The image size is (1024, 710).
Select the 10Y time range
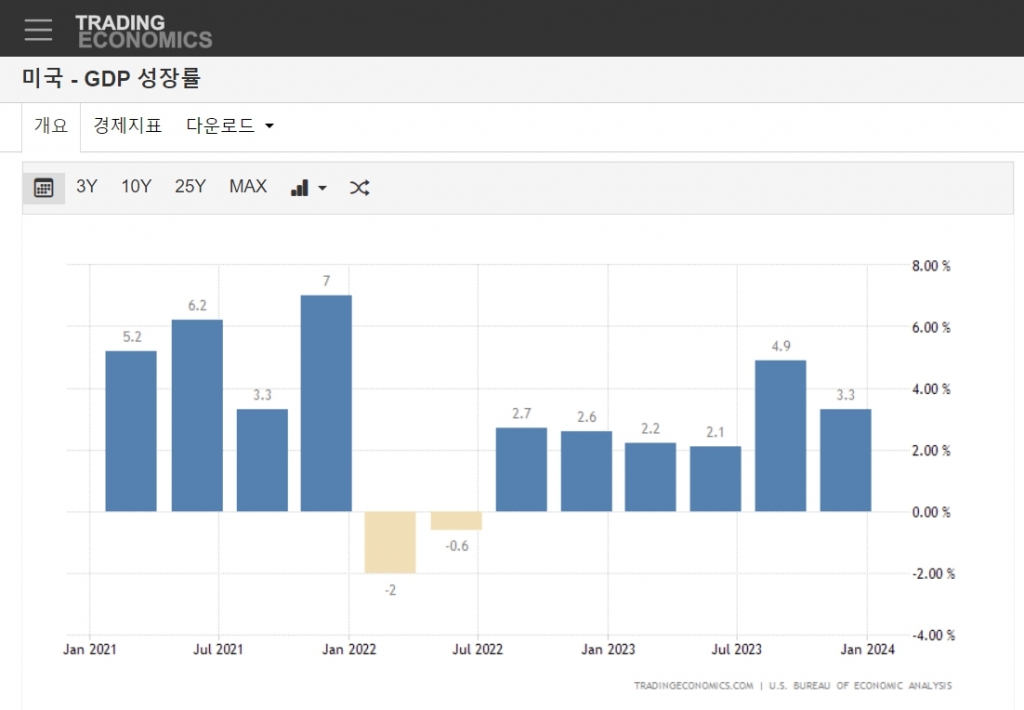[x=136, y=186]
